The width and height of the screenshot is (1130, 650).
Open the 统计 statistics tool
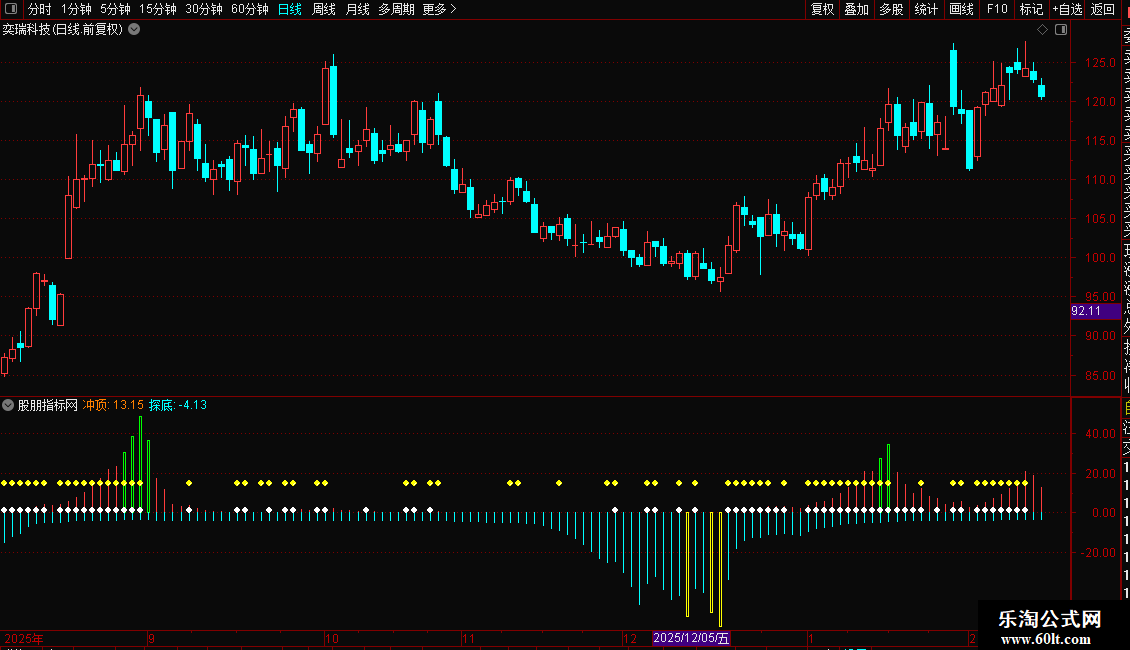pos(926,9)
